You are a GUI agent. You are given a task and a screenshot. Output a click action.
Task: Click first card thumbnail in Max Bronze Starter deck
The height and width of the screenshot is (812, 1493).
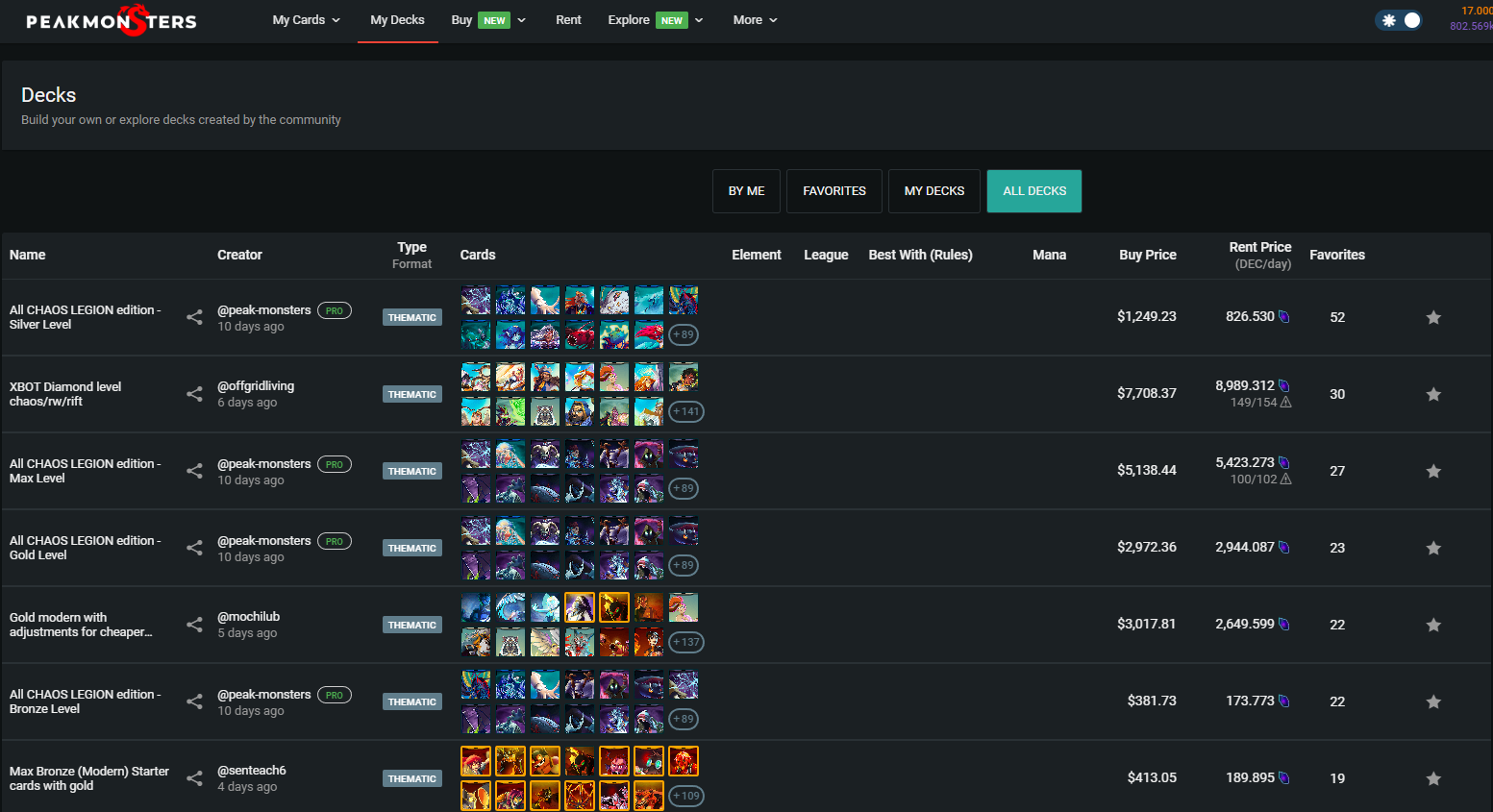476,761
